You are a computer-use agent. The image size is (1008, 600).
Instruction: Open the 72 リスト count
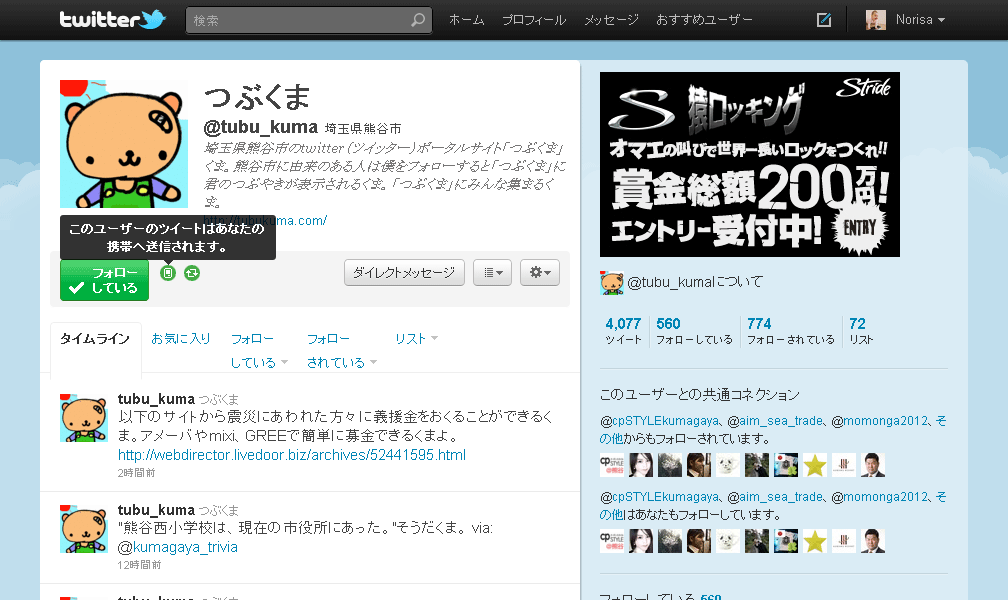point(861,331)
